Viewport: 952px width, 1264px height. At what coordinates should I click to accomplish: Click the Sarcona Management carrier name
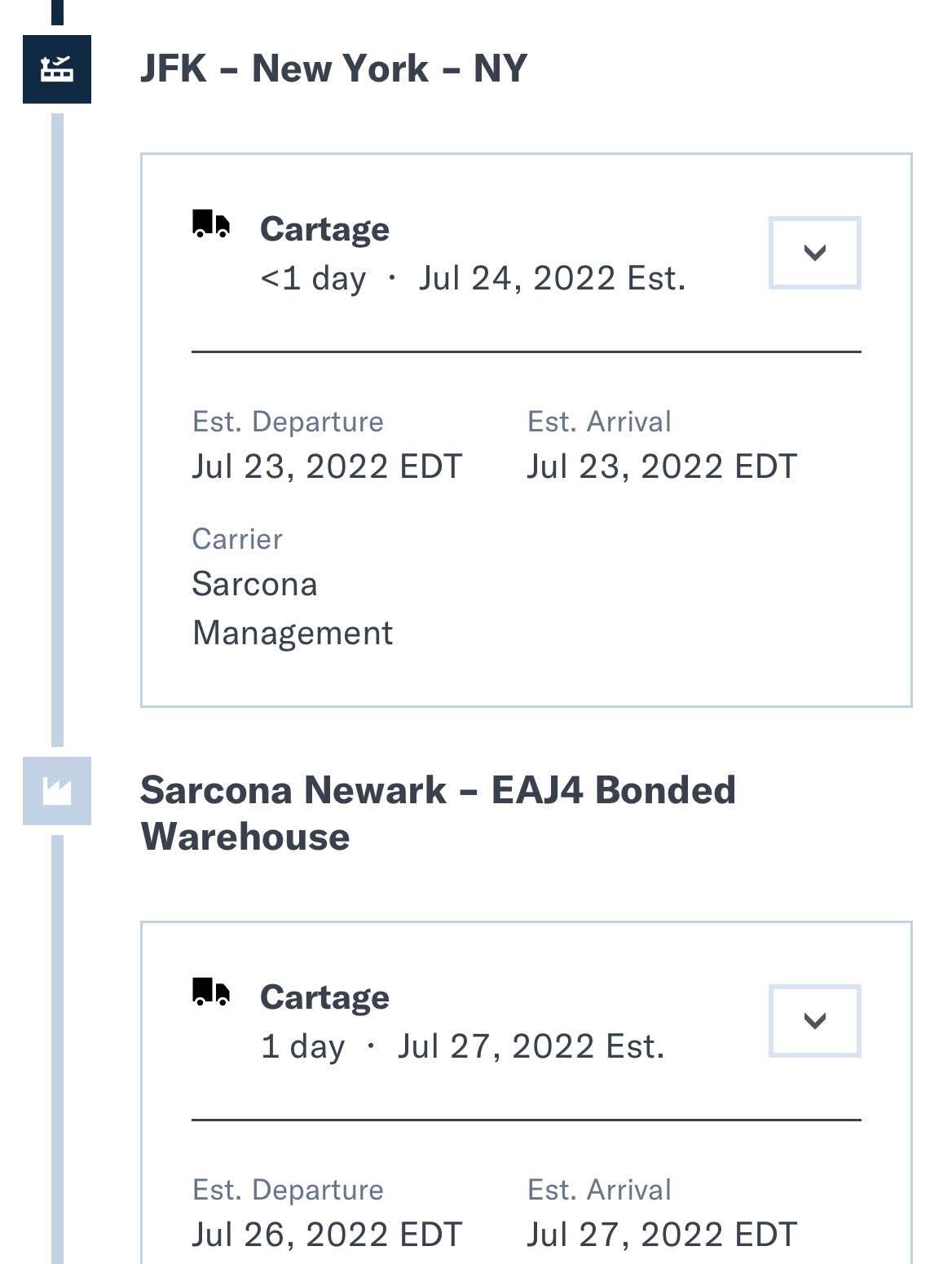click(x=292, y=608)
